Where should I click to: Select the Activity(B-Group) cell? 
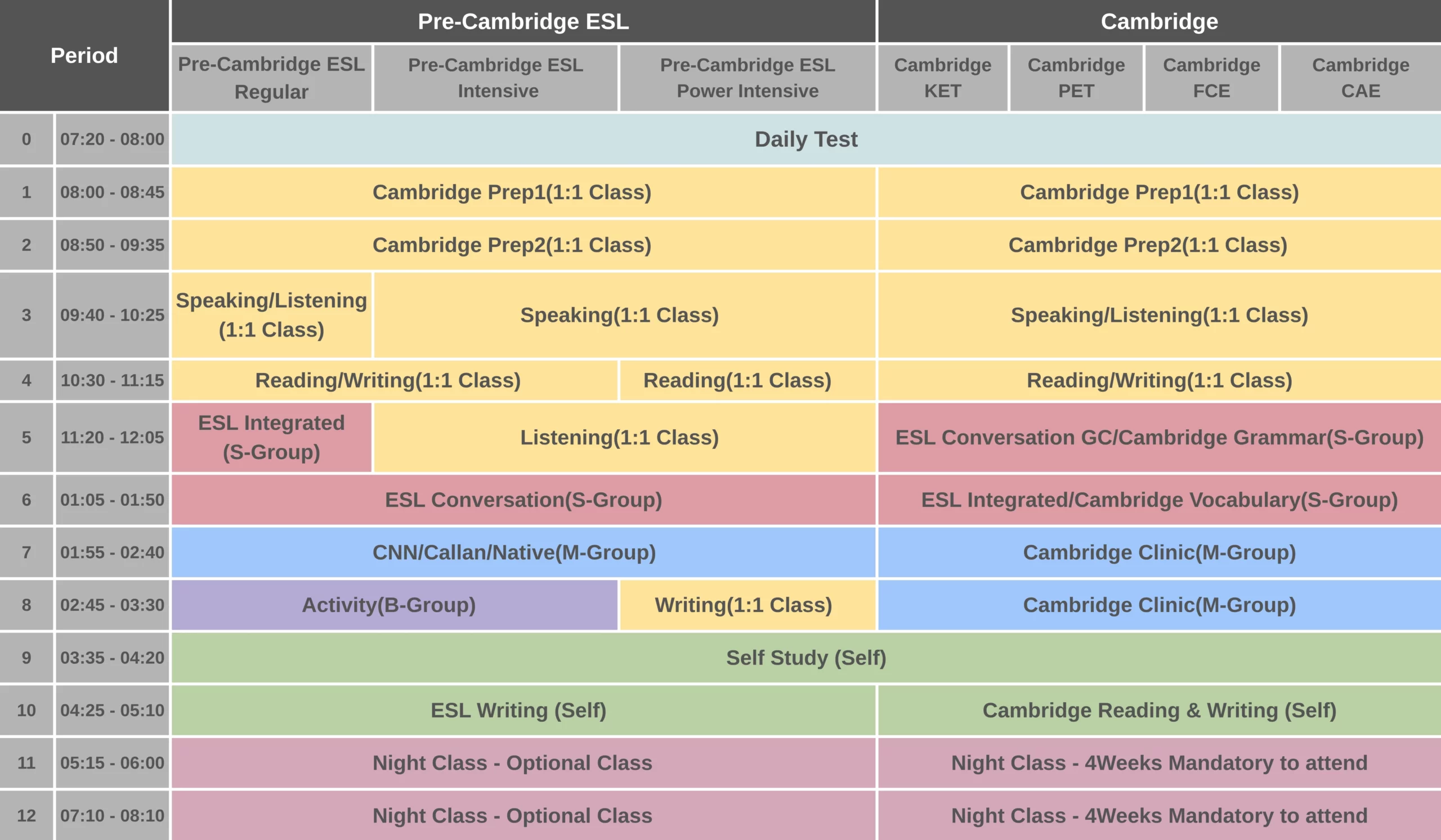[x=389, y=605]
